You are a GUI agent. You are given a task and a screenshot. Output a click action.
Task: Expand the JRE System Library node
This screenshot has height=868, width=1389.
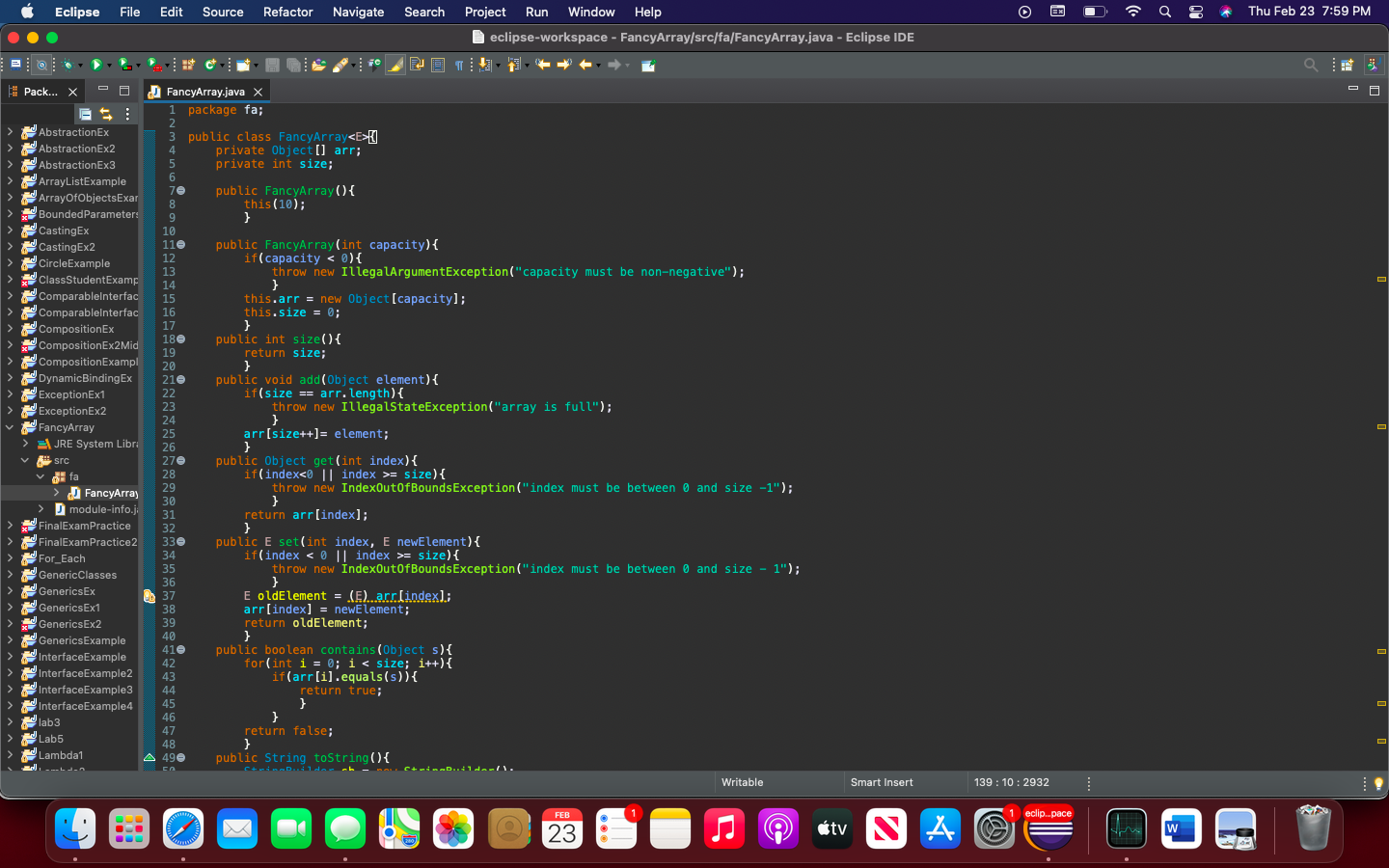pyautogui.click(x=27, y=444)
